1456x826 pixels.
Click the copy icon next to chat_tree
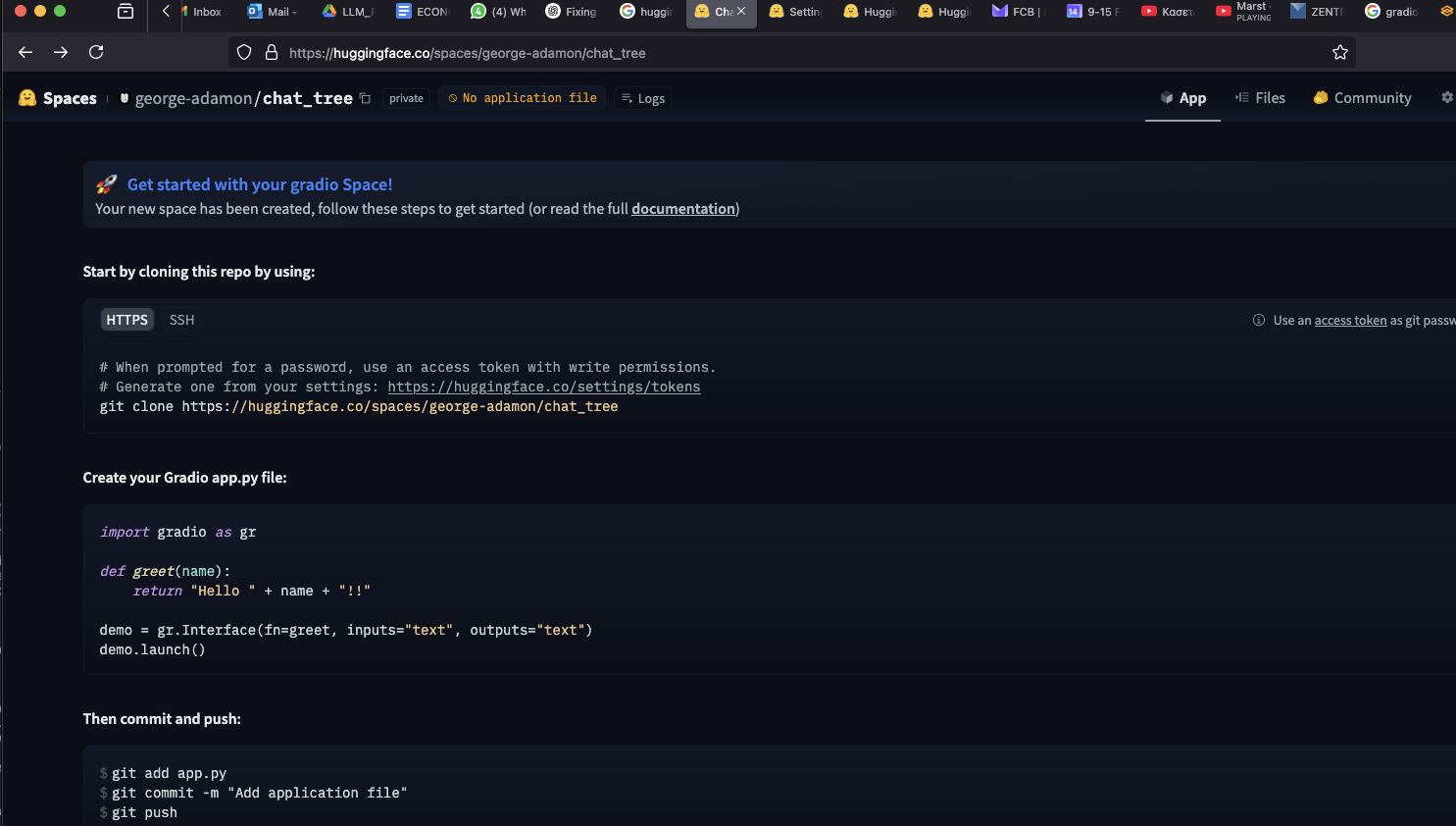365,98
